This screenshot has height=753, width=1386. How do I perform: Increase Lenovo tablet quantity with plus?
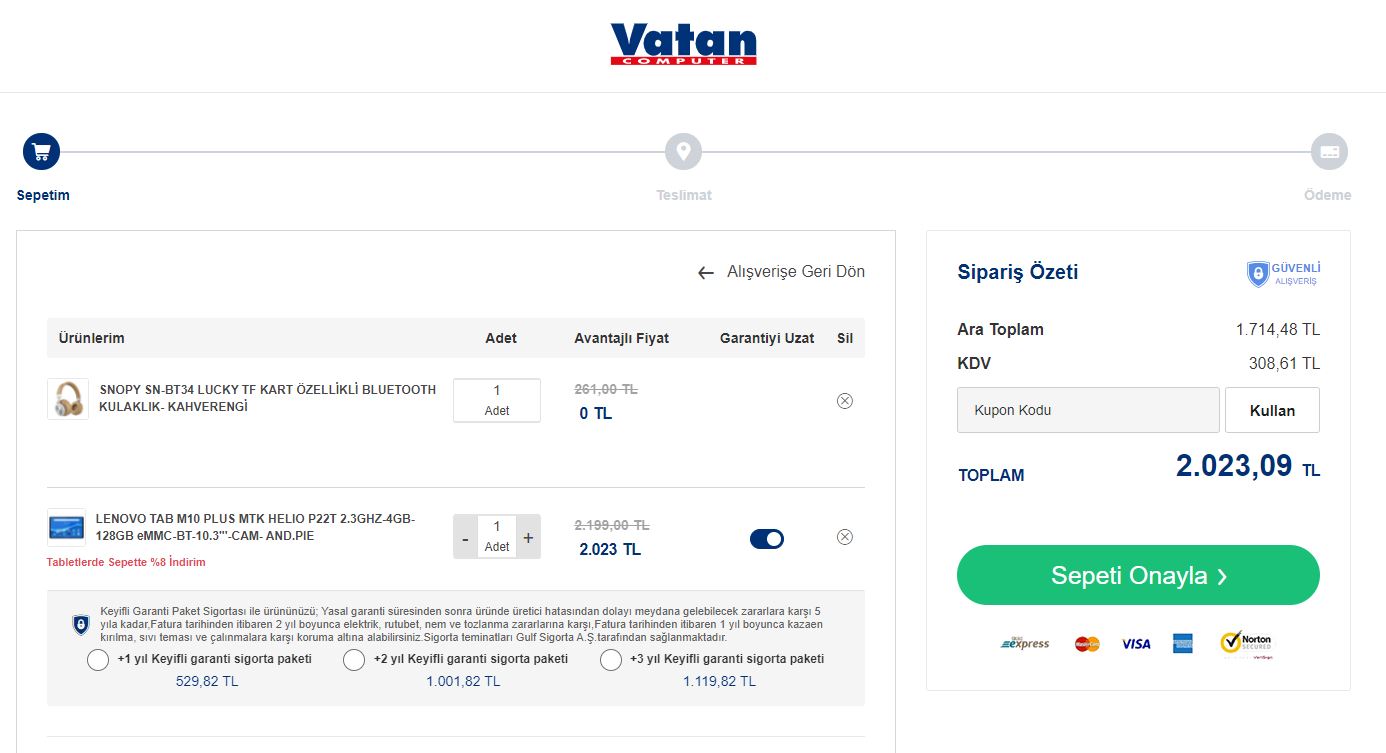[528, 537]
